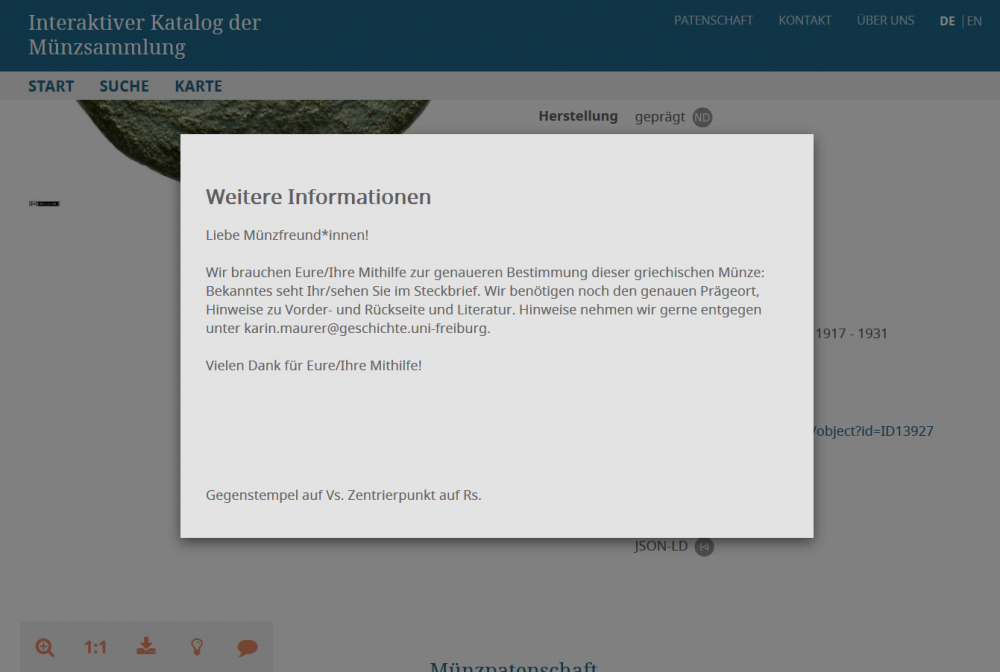Open the START navigation tab
Screen dimensions: 1000x672
pyautogui.click(x=51, y=86)
